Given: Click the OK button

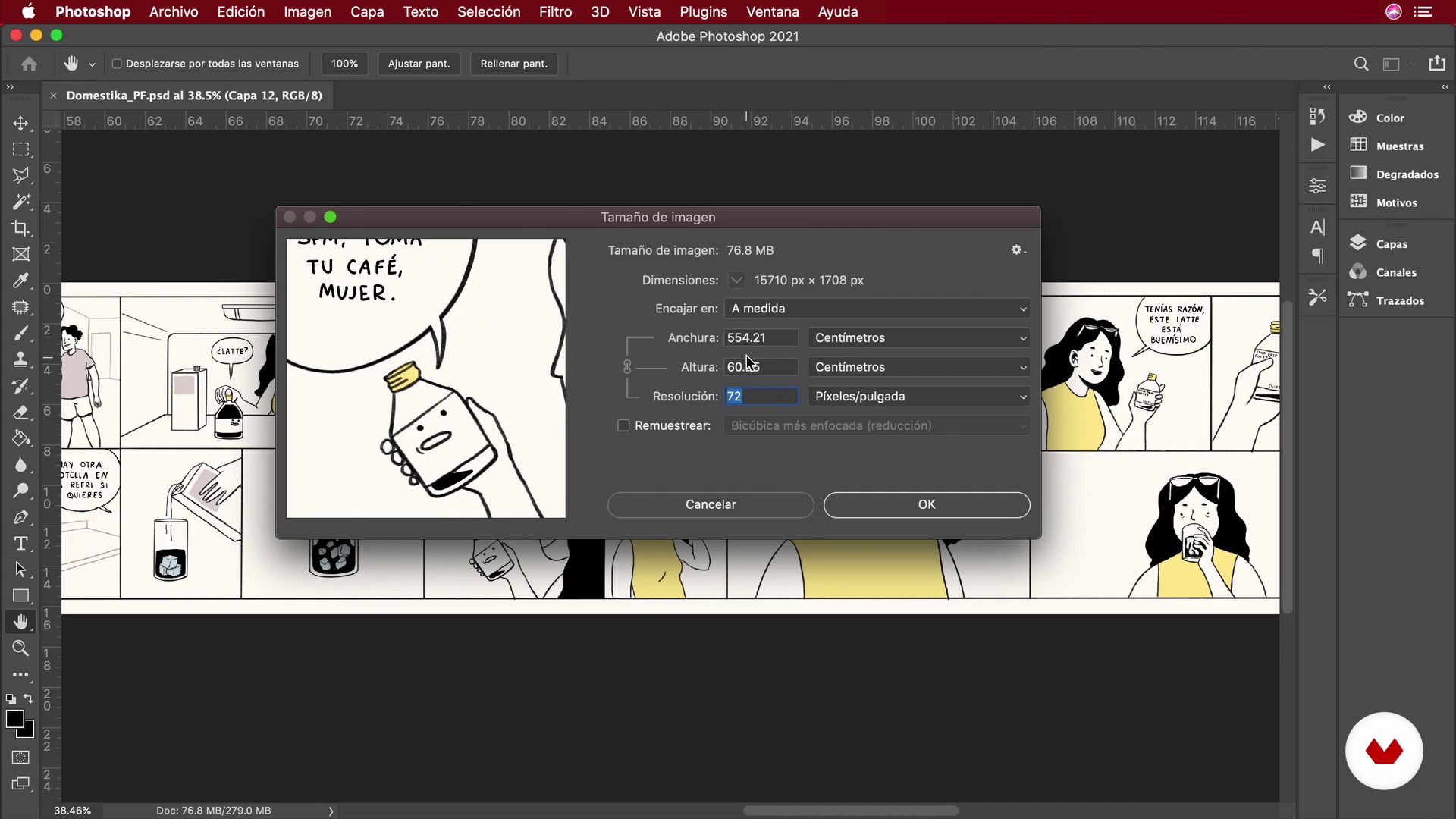Looking at the screenshot, I should [927, 505].
